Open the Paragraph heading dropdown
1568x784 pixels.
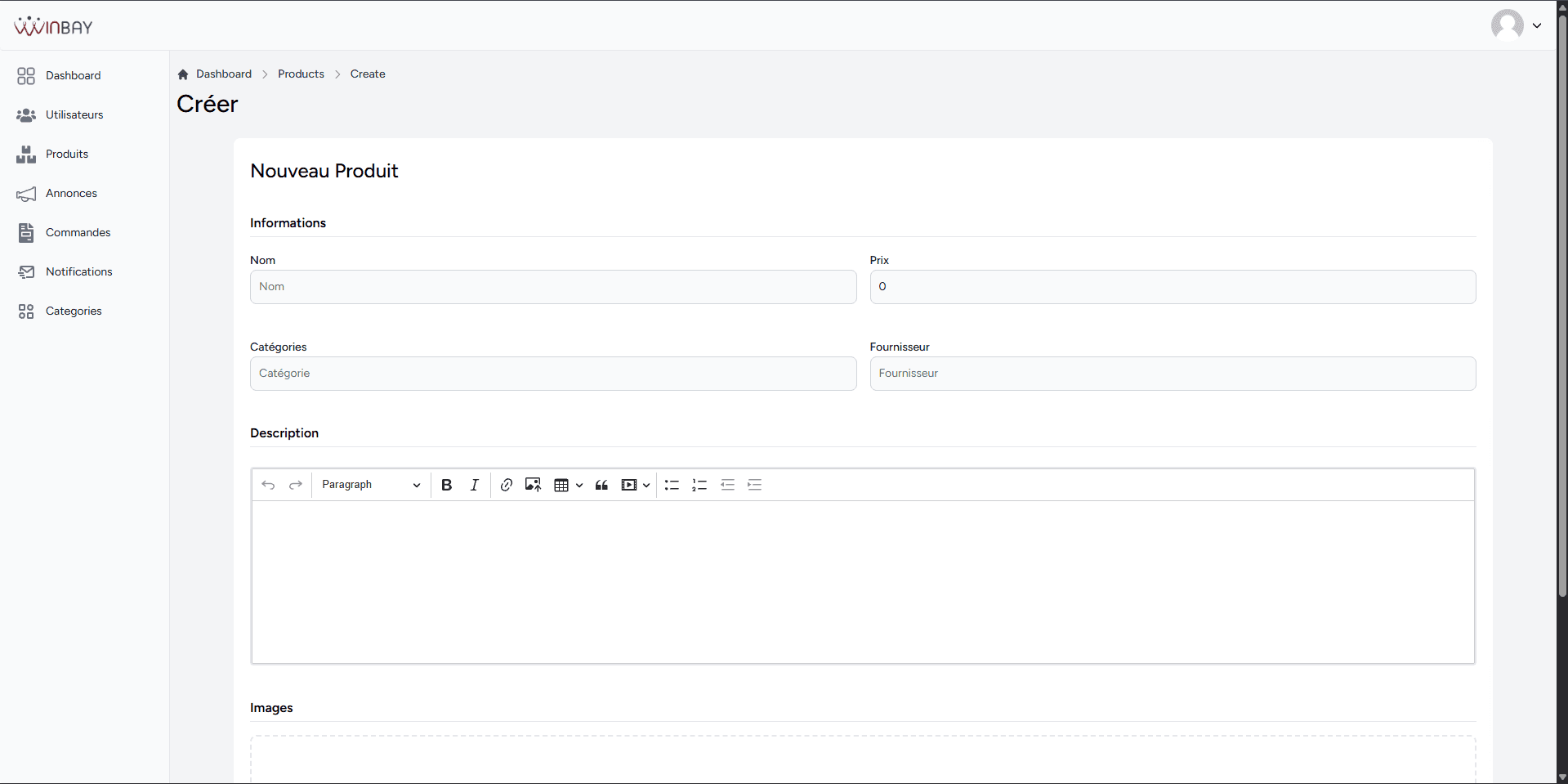[x=371, y=485]
